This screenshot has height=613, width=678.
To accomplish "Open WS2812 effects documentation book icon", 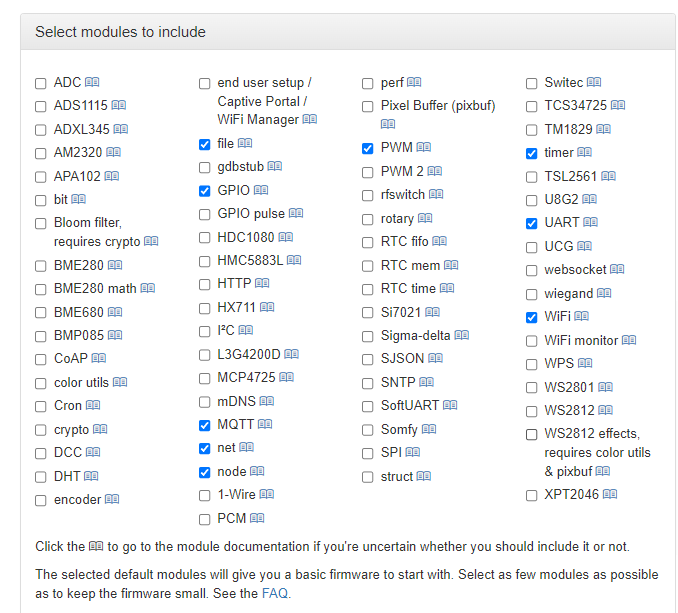I will pos(602,471).
